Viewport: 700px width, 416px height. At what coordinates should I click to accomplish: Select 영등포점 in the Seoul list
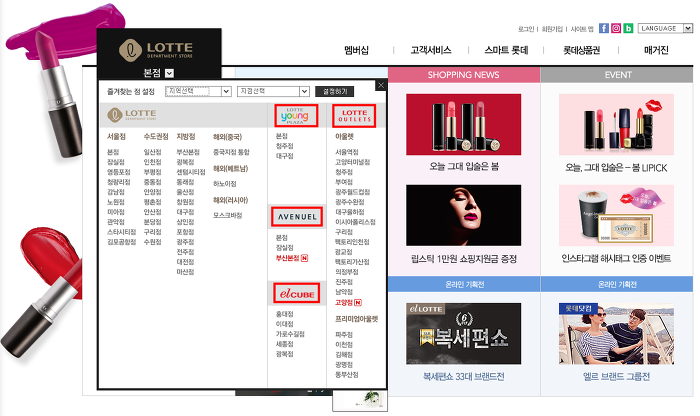pos(119,172)
